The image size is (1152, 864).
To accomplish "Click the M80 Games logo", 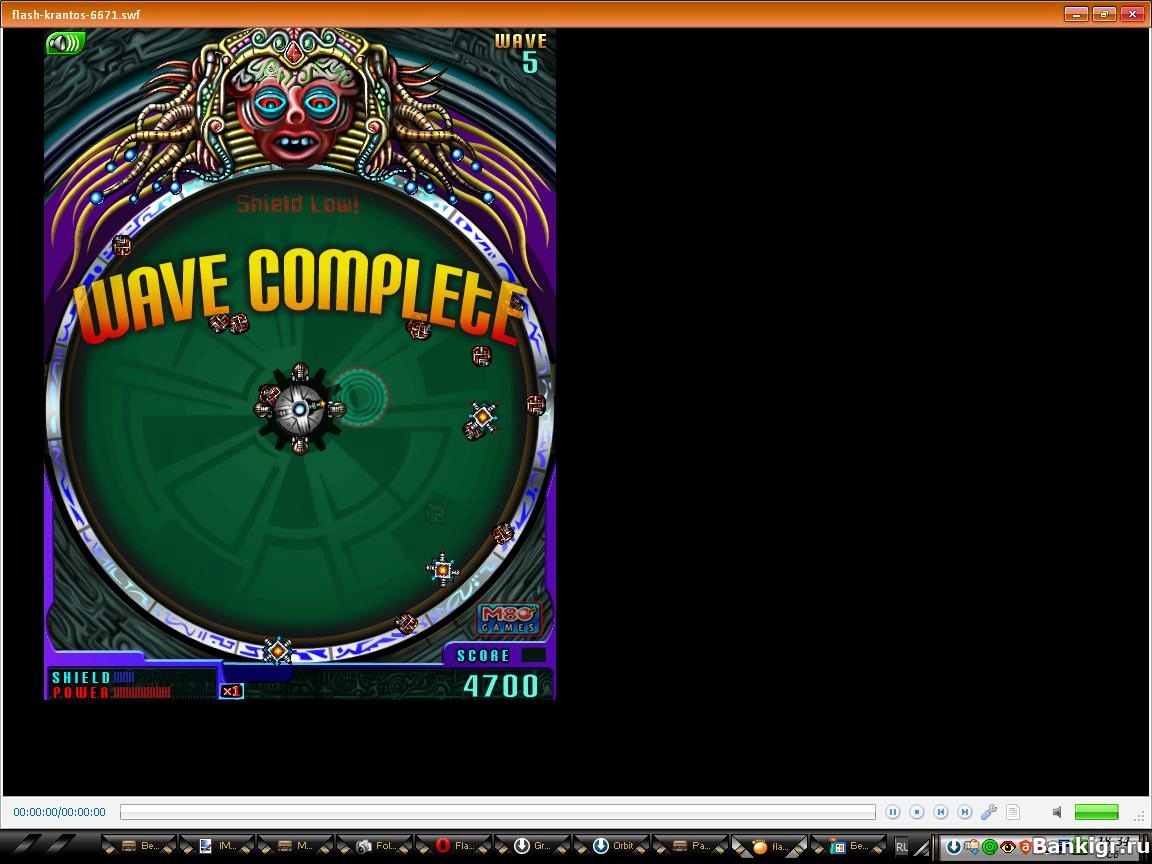I will point(508,619).
